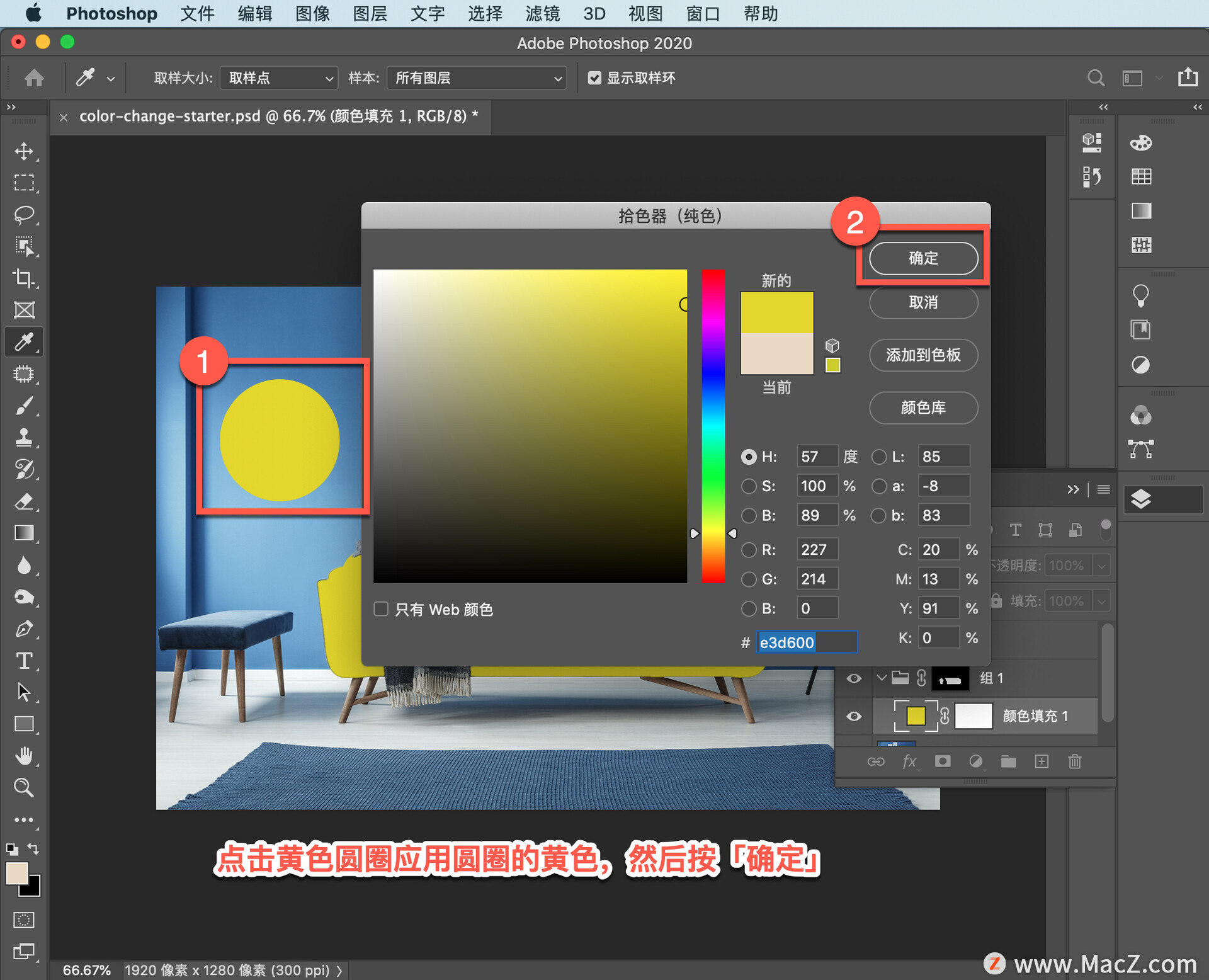Select the Crop tool
Screen dimensions: 1209x980
tap(24, 278)
